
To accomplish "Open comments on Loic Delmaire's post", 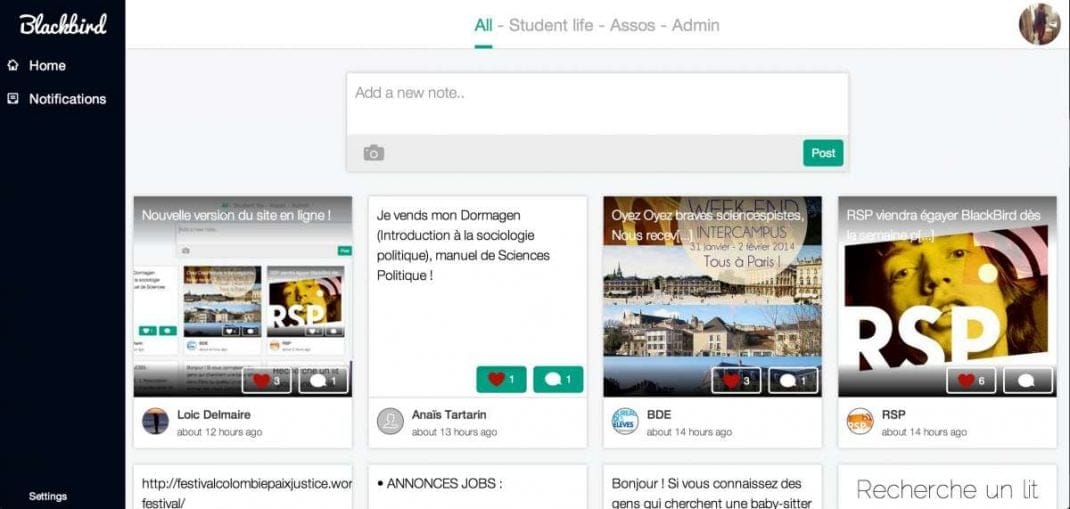I will click(x=324, y=381).
